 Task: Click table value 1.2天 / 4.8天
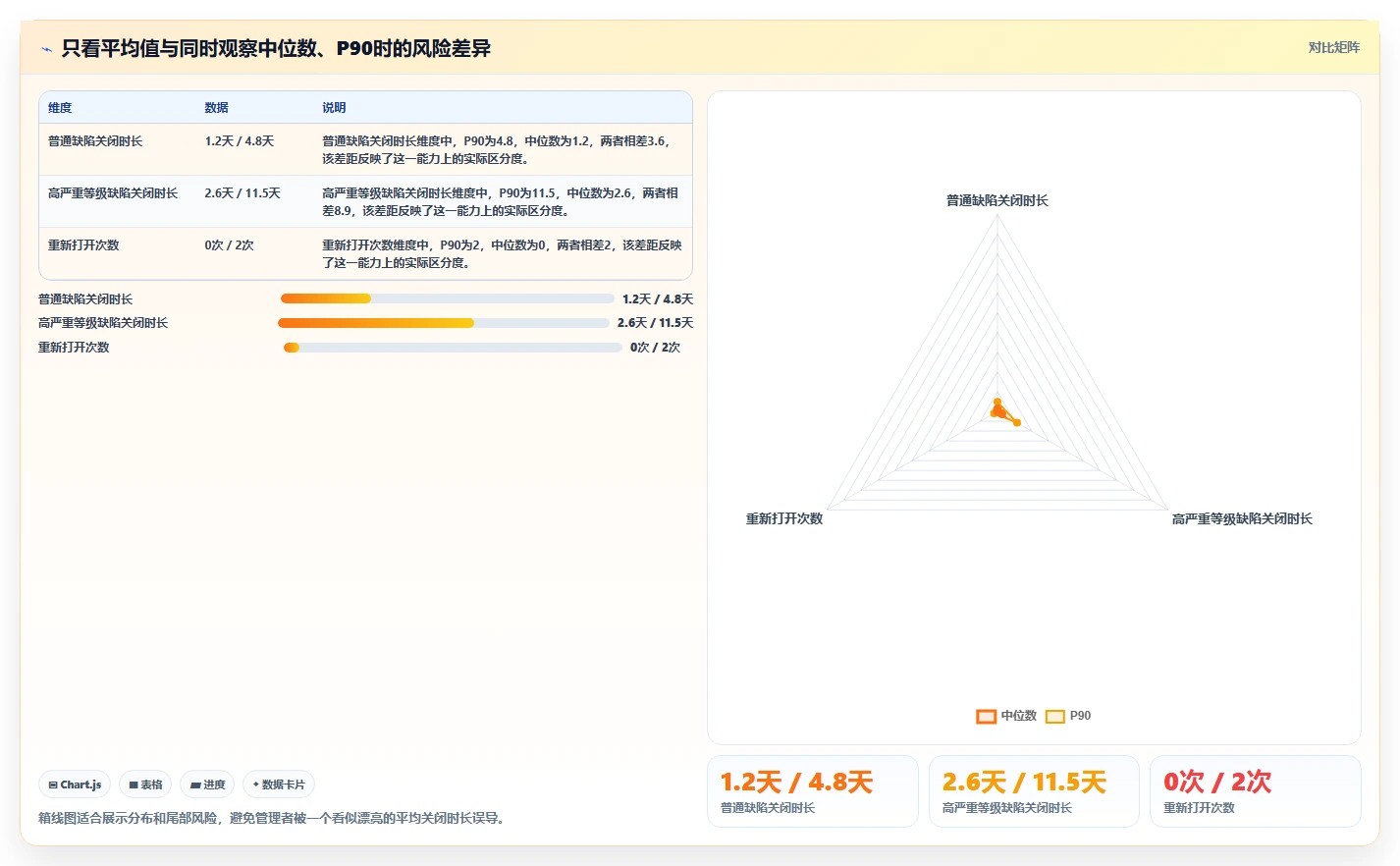point(239,141)
